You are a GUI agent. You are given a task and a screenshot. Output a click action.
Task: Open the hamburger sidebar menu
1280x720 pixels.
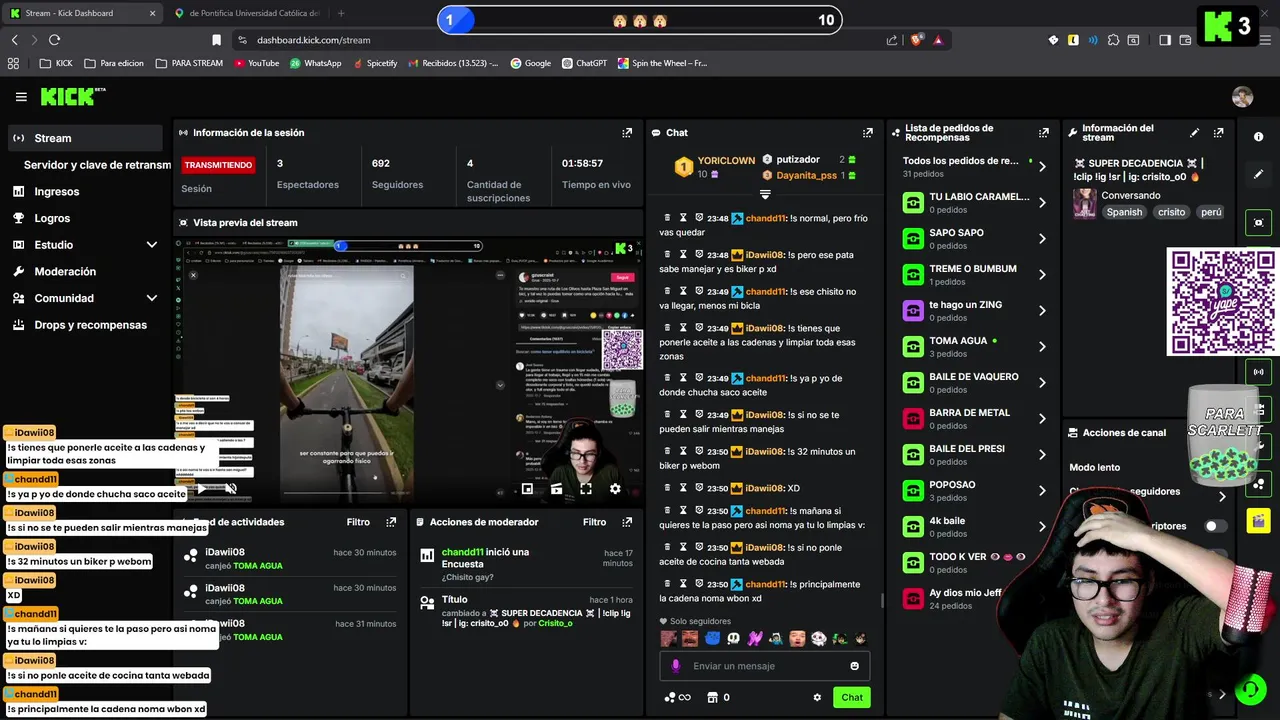tap(21, 97)
